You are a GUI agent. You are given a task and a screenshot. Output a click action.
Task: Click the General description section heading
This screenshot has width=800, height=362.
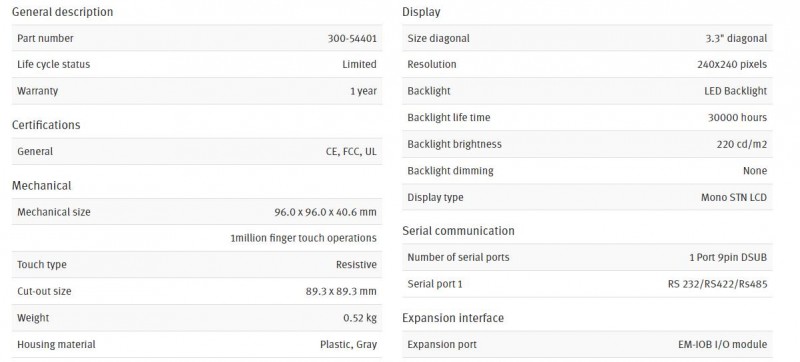62,12
